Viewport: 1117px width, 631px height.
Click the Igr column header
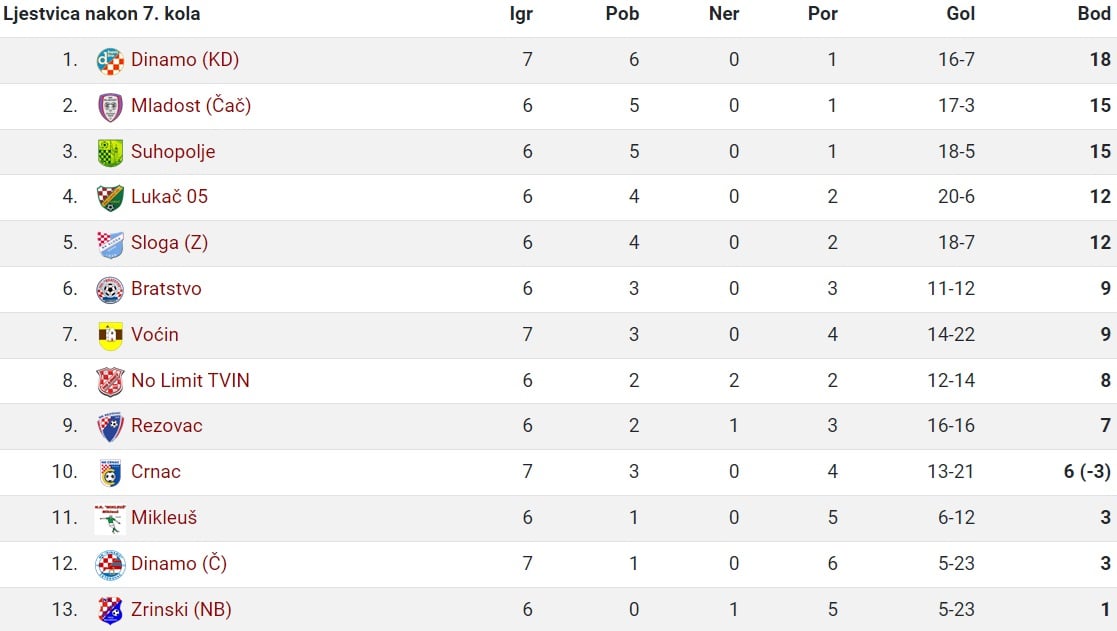[x=521, y=14]
